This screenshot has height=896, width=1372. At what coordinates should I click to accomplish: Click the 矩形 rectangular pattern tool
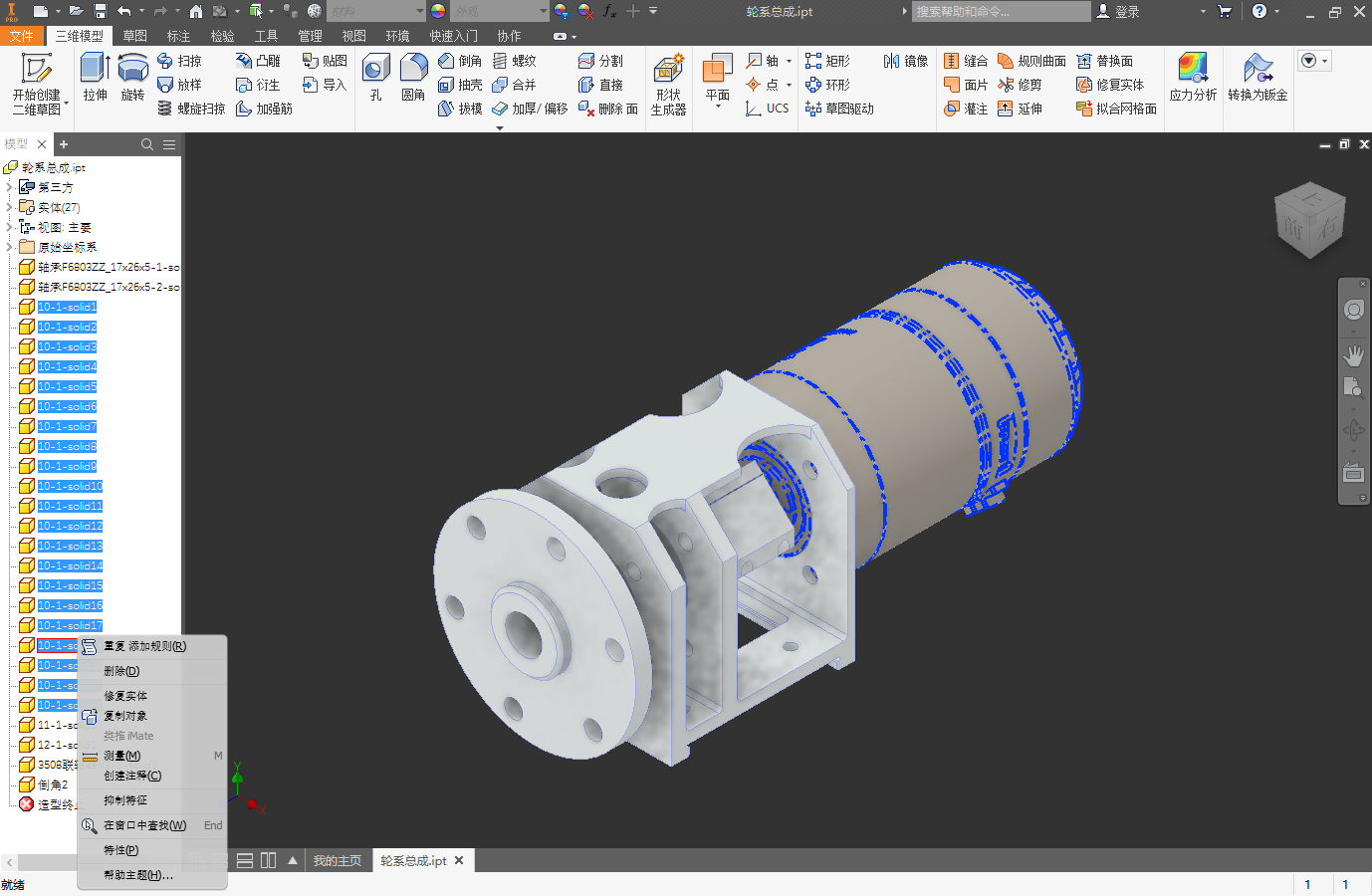tap(828, 61)
